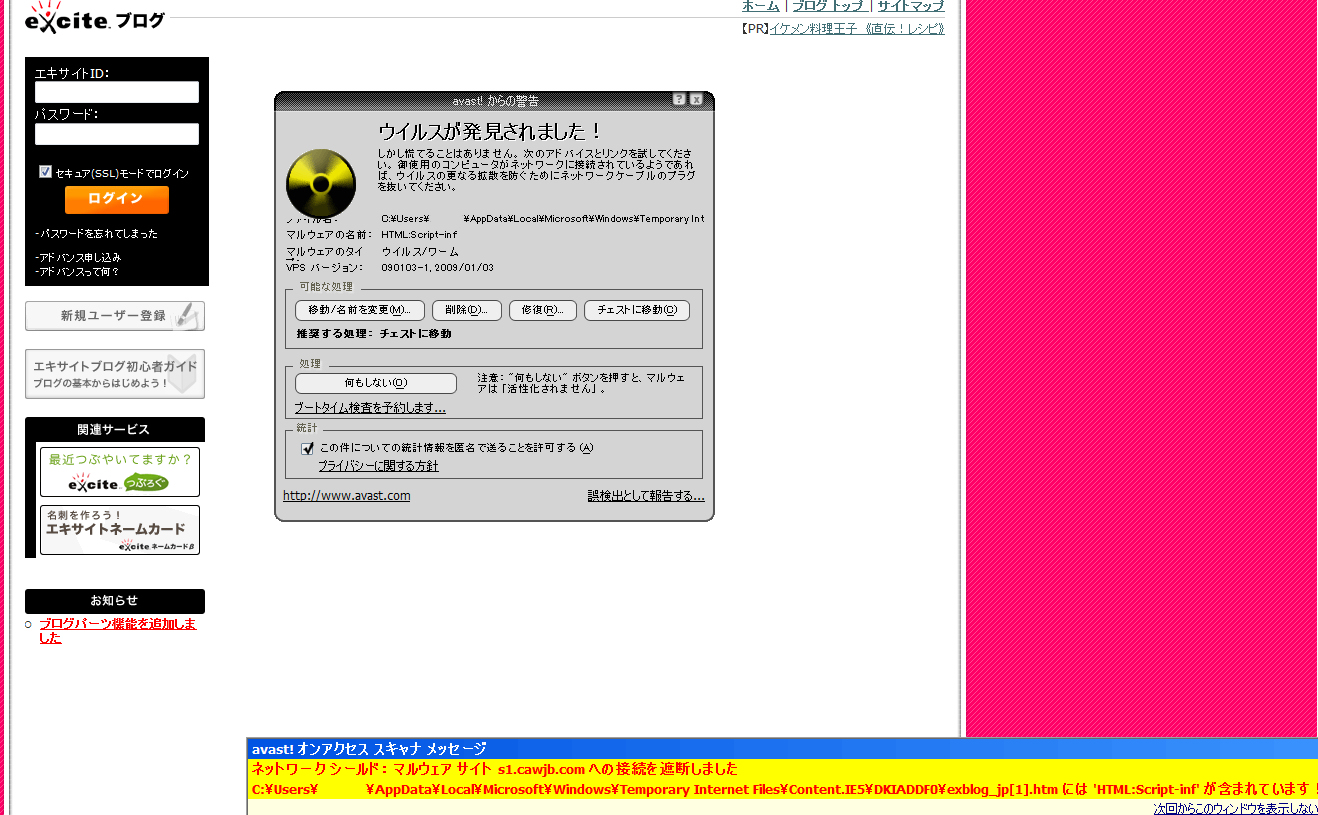Screen dimensions: 1318x815
Task: Click 移動/名前を変更 button
Action: click(360, 310)
